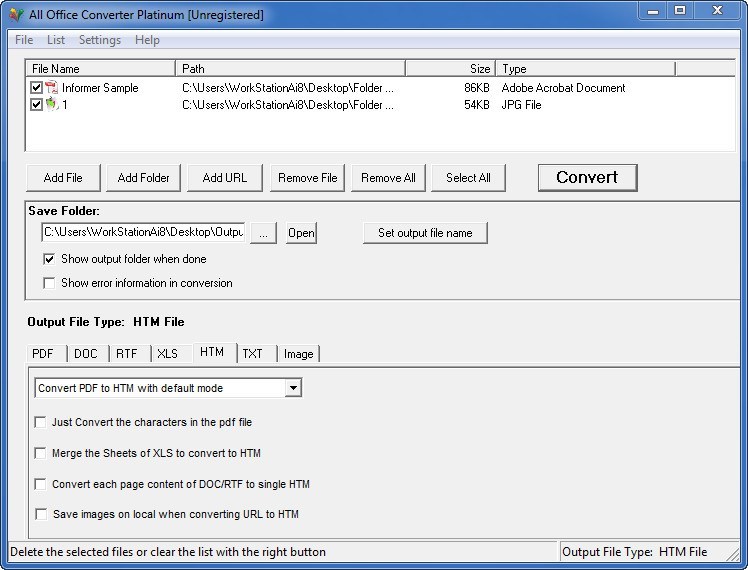Screen dimensions: 748x570
Task: Click the Select All button
Action: [468, 178]
